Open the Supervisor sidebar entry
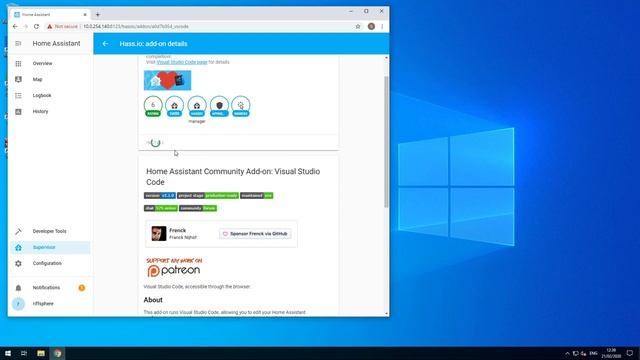 (50, 247)
